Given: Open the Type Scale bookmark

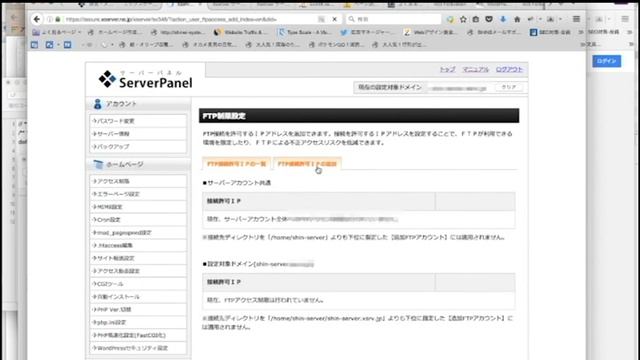Looking at the screenshot, I should coord(304,32).
